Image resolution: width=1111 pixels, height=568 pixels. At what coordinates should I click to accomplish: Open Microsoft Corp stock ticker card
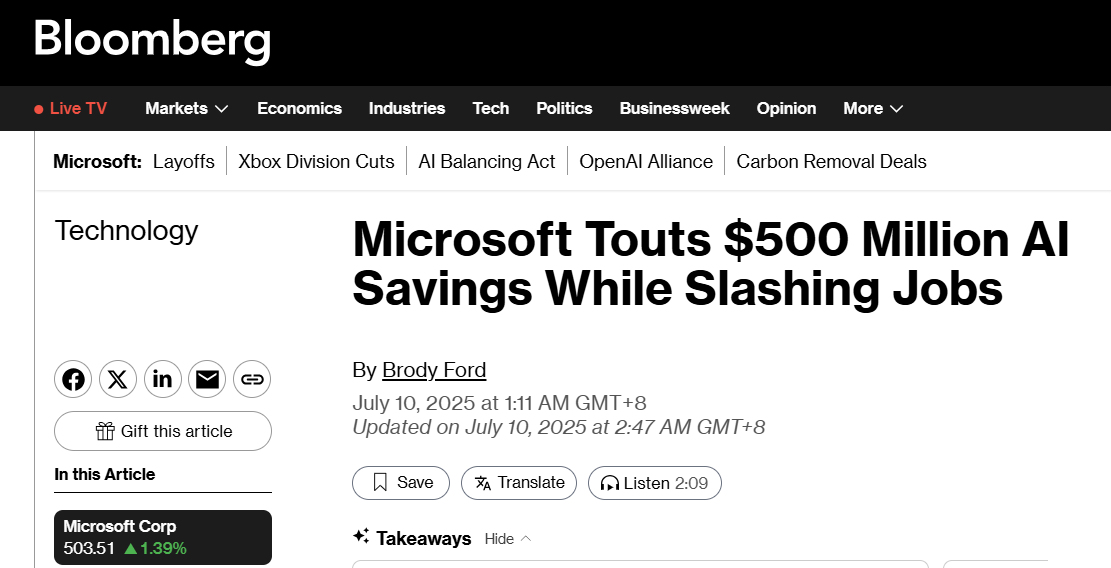(163, 537)
